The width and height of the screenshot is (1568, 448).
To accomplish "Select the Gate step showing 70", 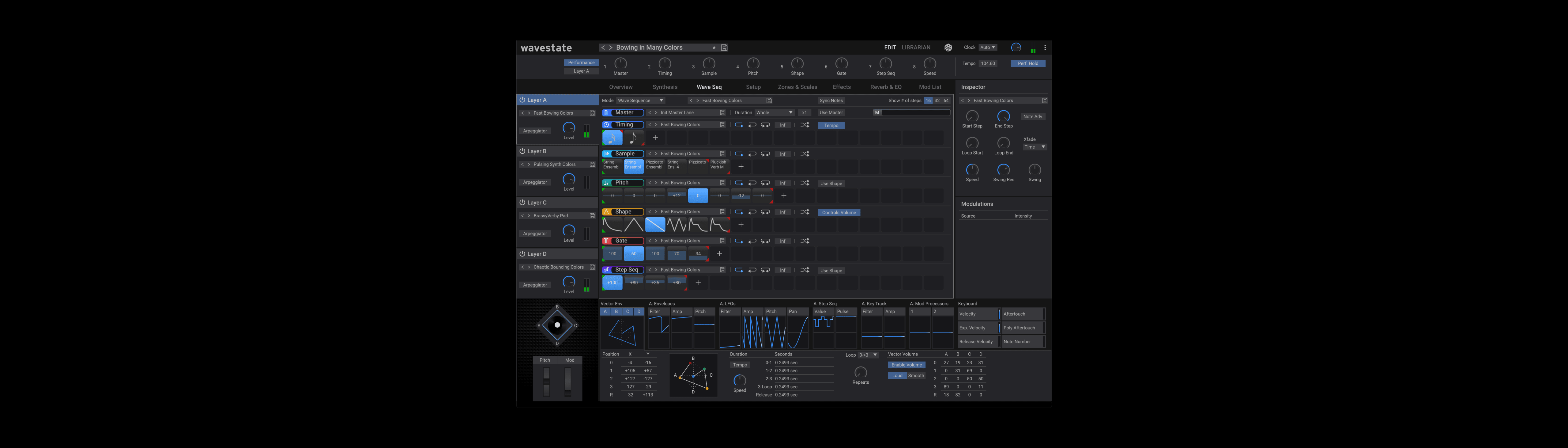I will tap(676, 254).
